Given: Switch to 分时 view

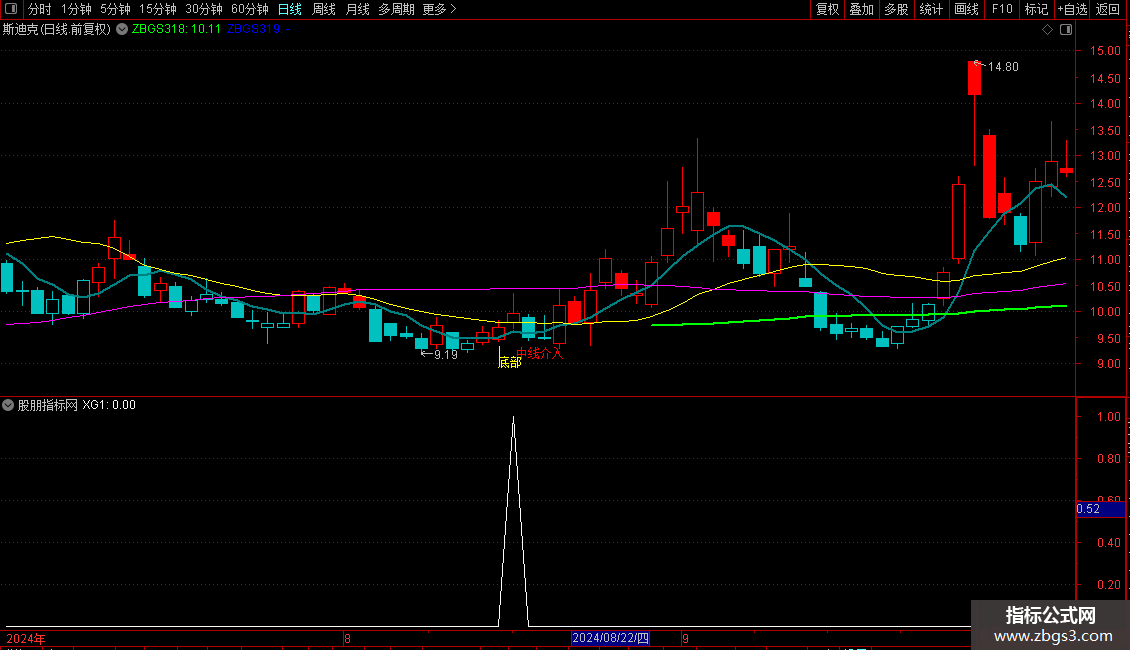Looking at the screenshot, I should pyautogui.click(x=39, y=9).
